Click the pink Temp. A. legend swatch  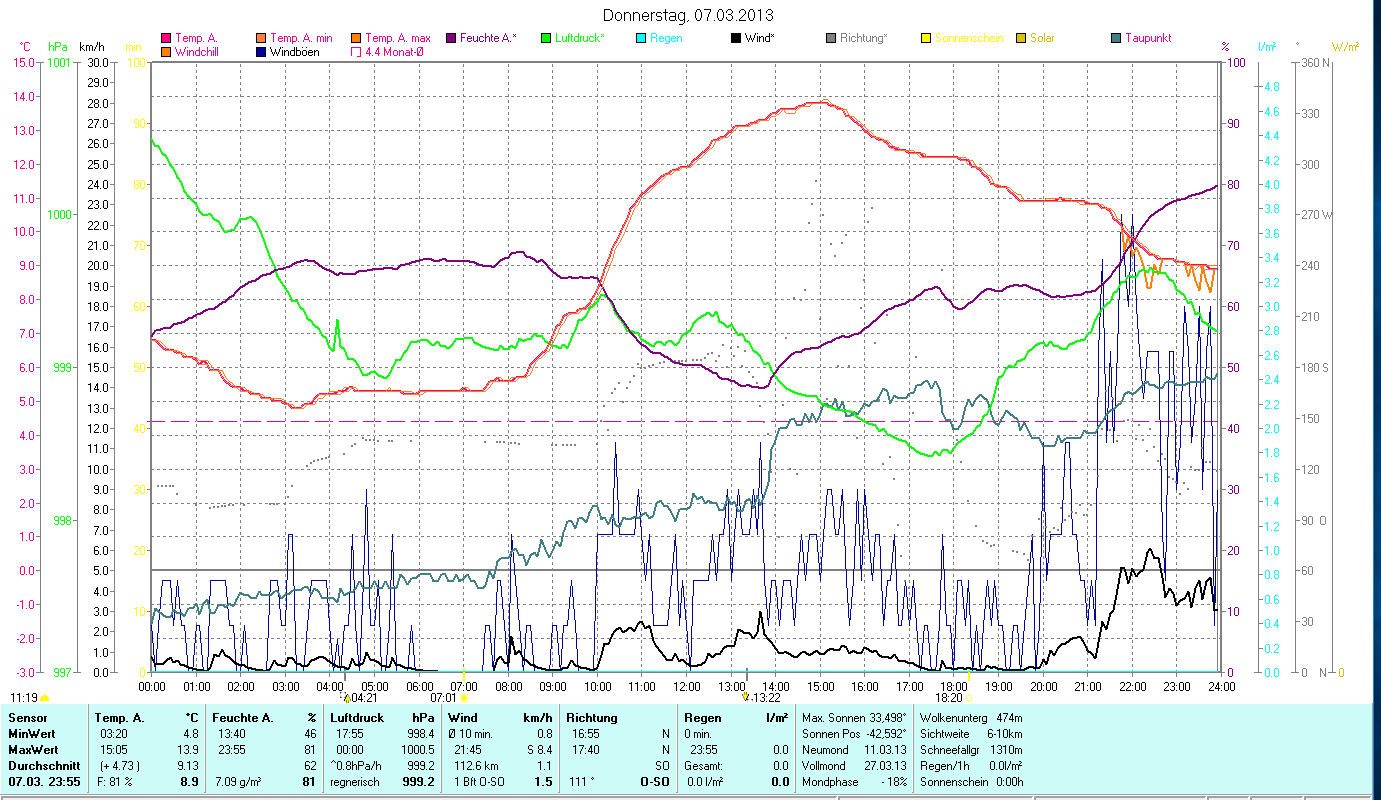tap(166, 38)
